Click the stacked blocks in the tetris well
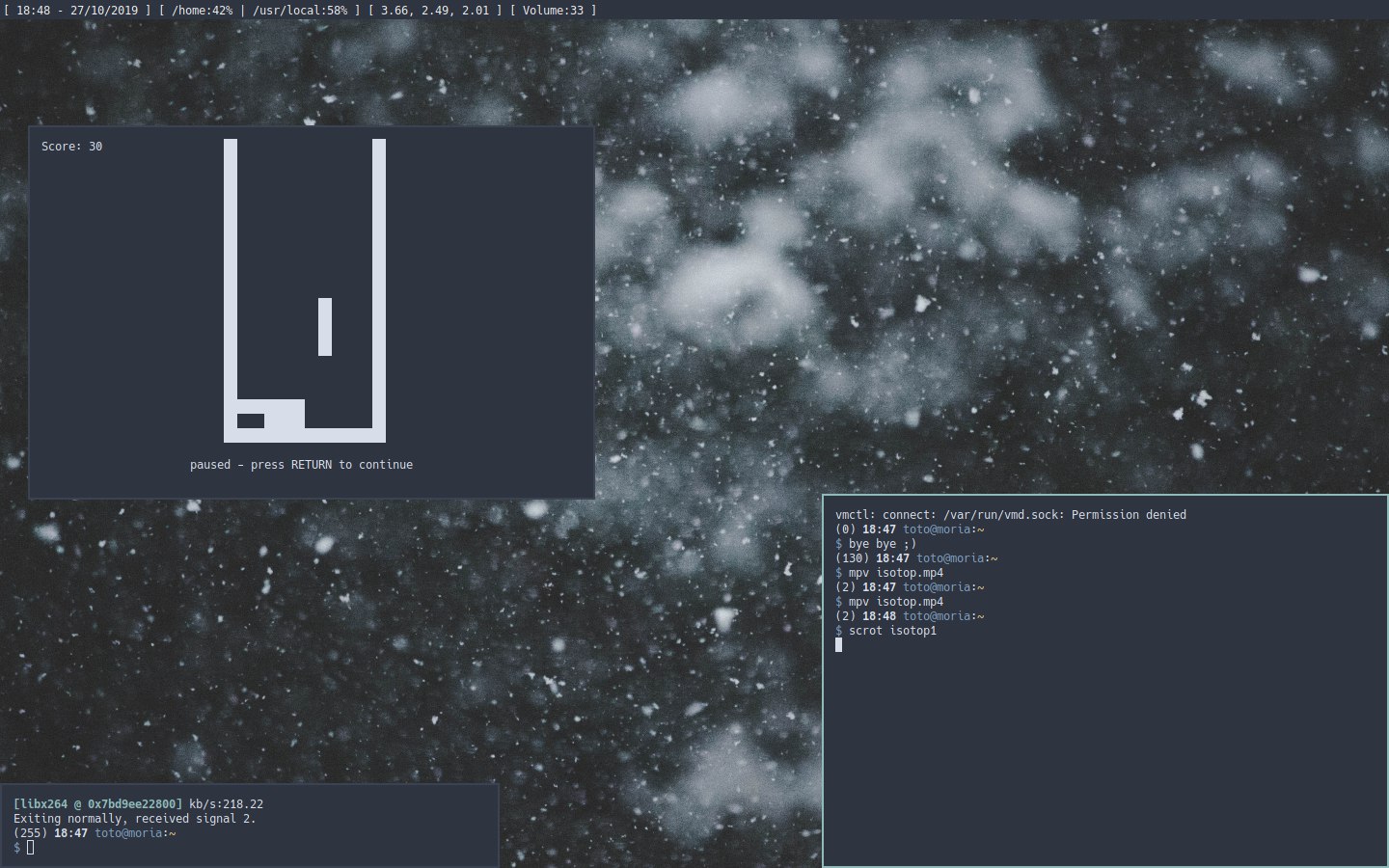The height and width of the screenshot is (868, 1389). tap(271, 414)
